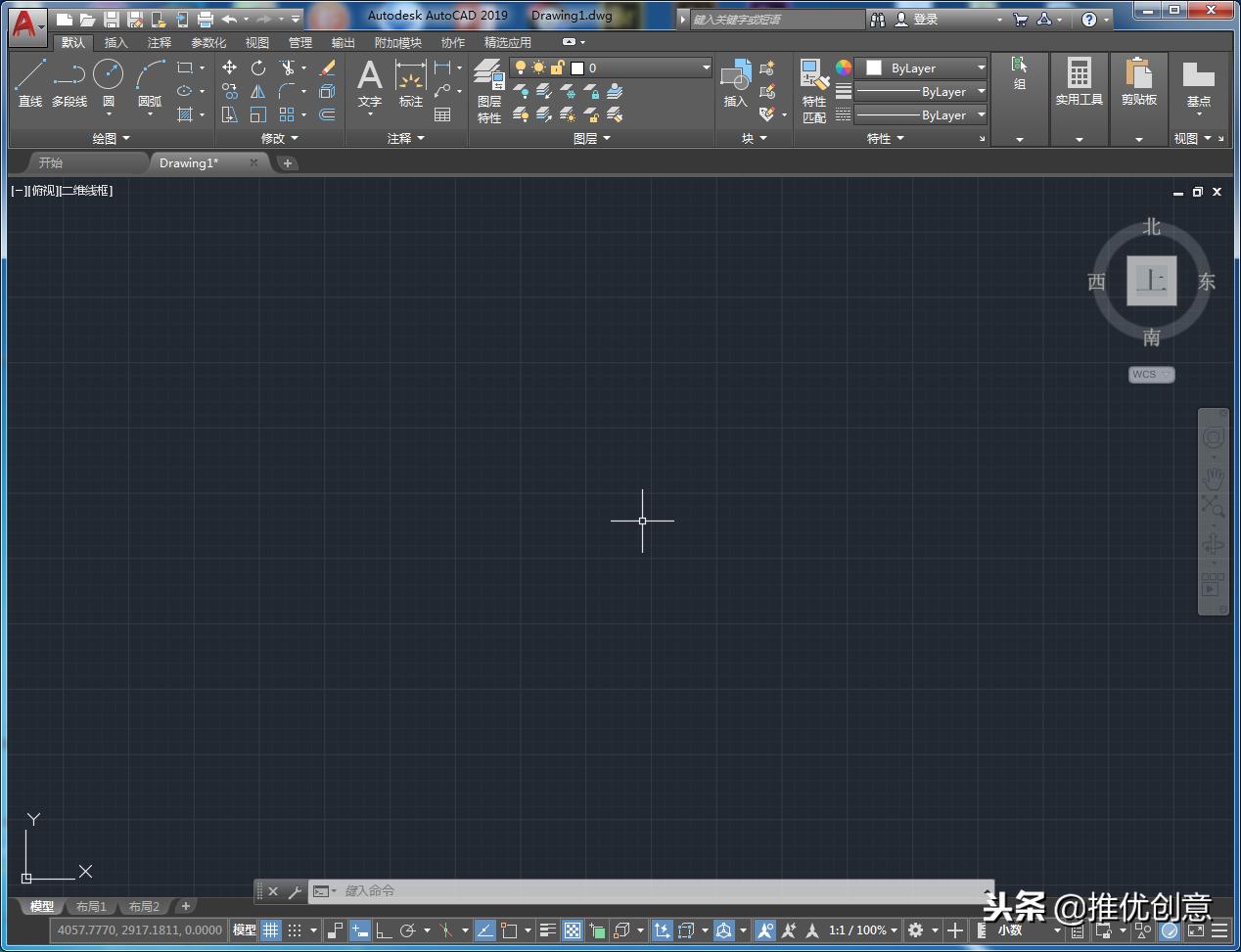Open the ByLayer color dropdown
The image size is (1241, 952).
980,68
